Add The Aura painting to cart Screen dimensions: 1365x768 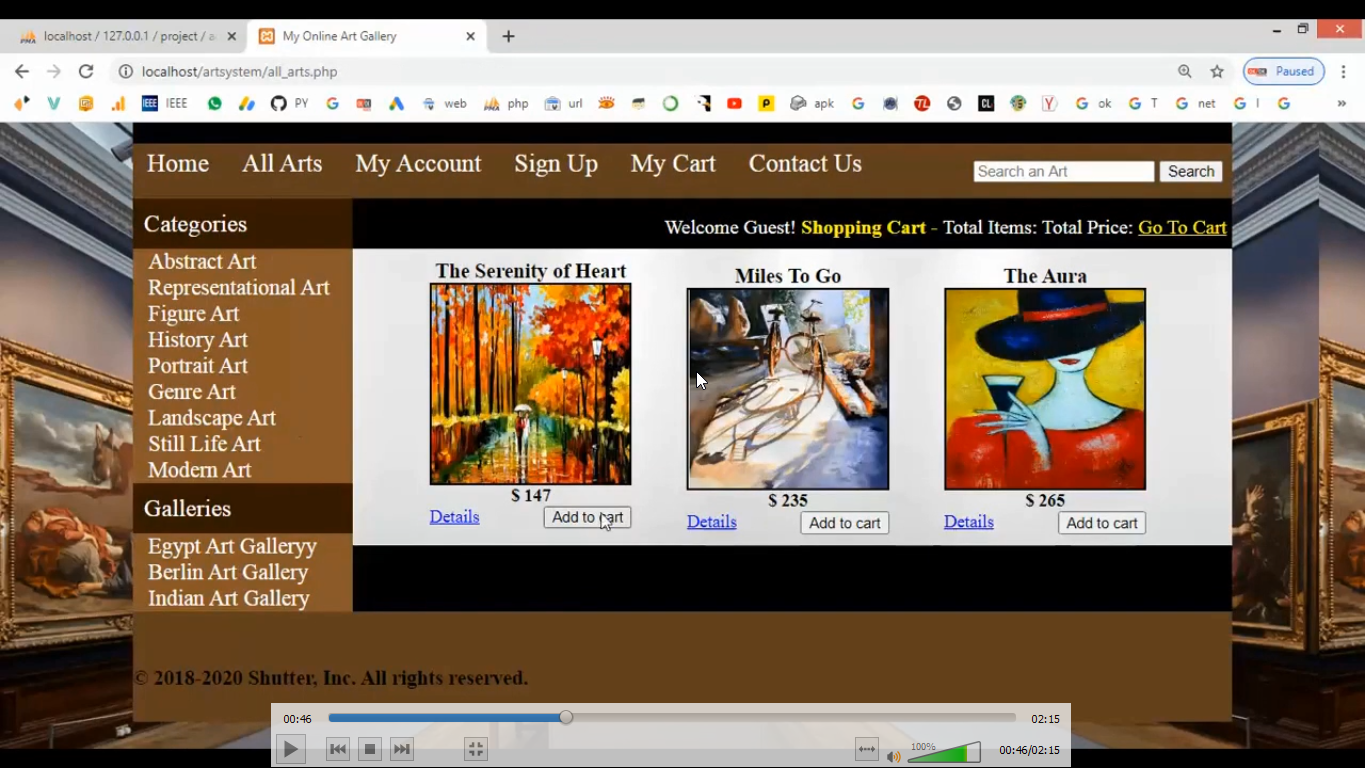pyautogui.click(x=1101, y=523)
